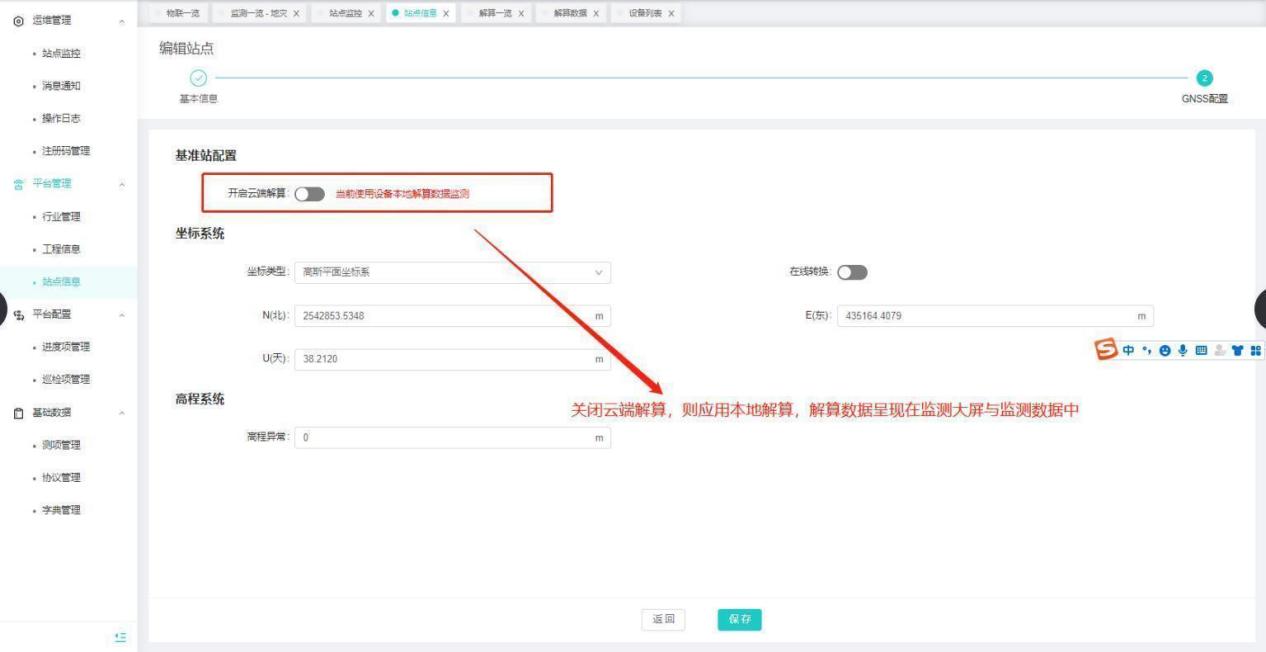Image resolution: width=1266 pixels, height=652 pixels.
Task: Open 工程信息 in the sidebar
Action: (62, 249)
